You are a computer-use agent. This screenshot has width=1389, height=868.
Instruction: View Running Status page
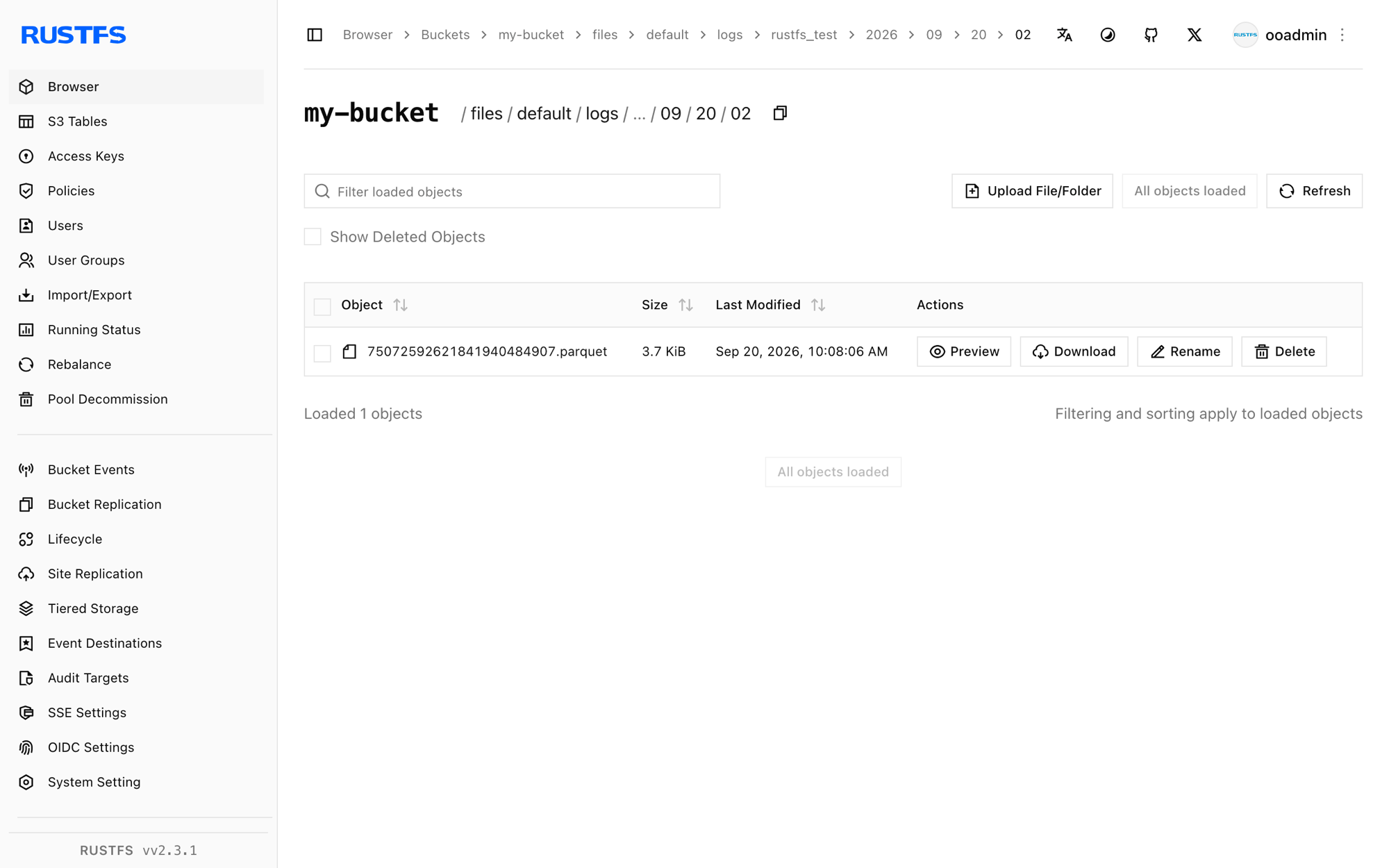pos(136,330)
